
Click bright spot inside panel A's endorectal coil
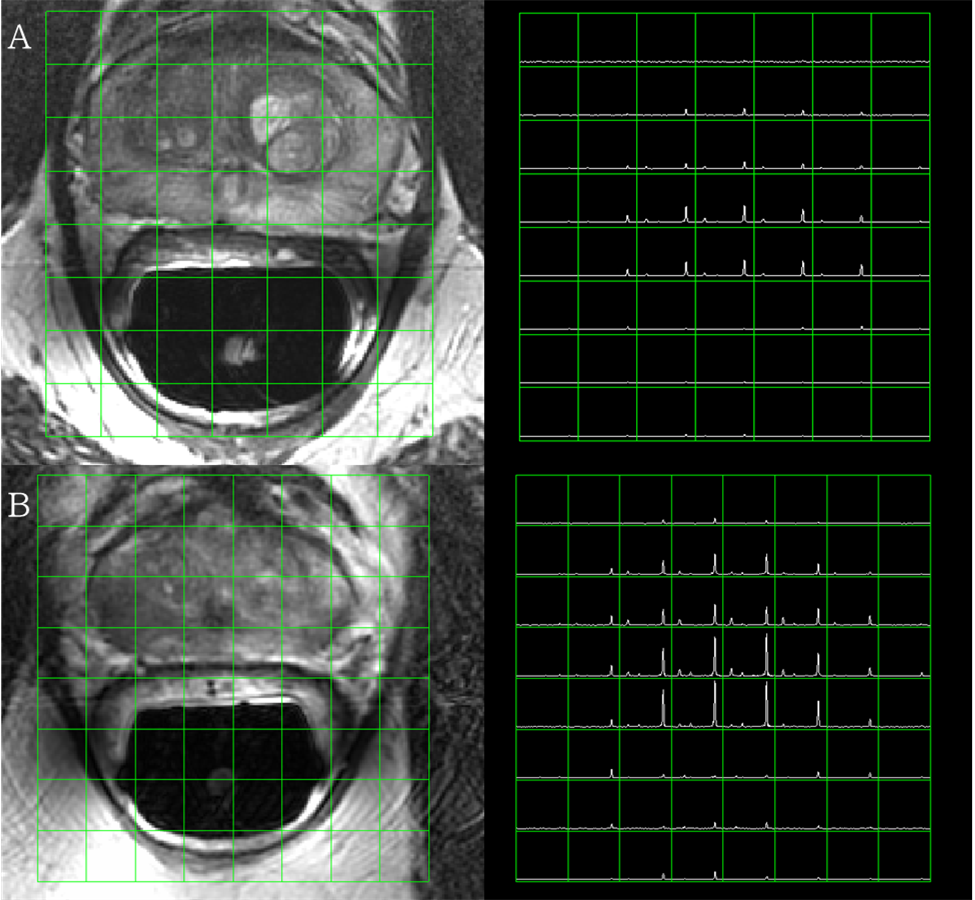coord(237,350)
